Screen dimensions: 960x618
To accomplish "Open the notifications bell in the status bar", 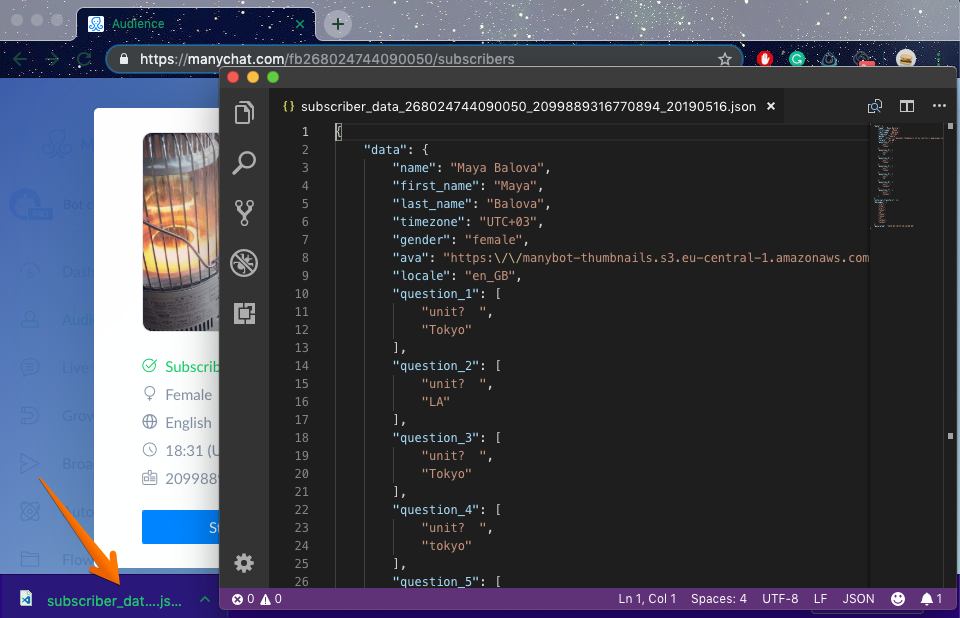I will (931, 599).
